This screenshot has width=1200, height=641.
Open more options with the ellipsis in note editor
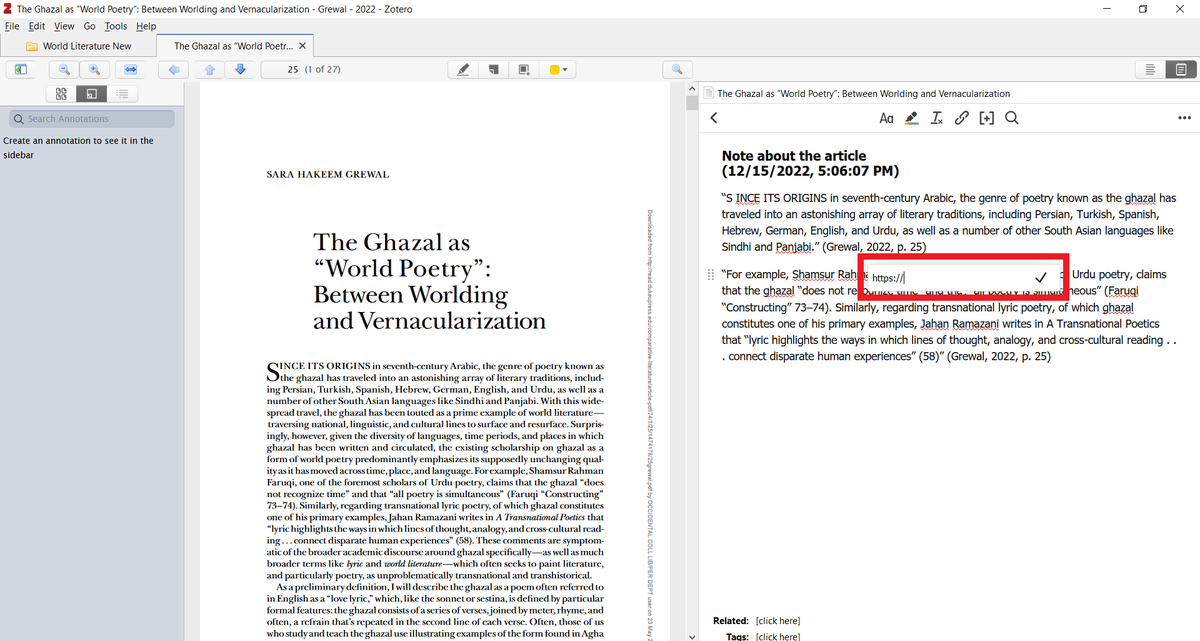[1184, 117]
